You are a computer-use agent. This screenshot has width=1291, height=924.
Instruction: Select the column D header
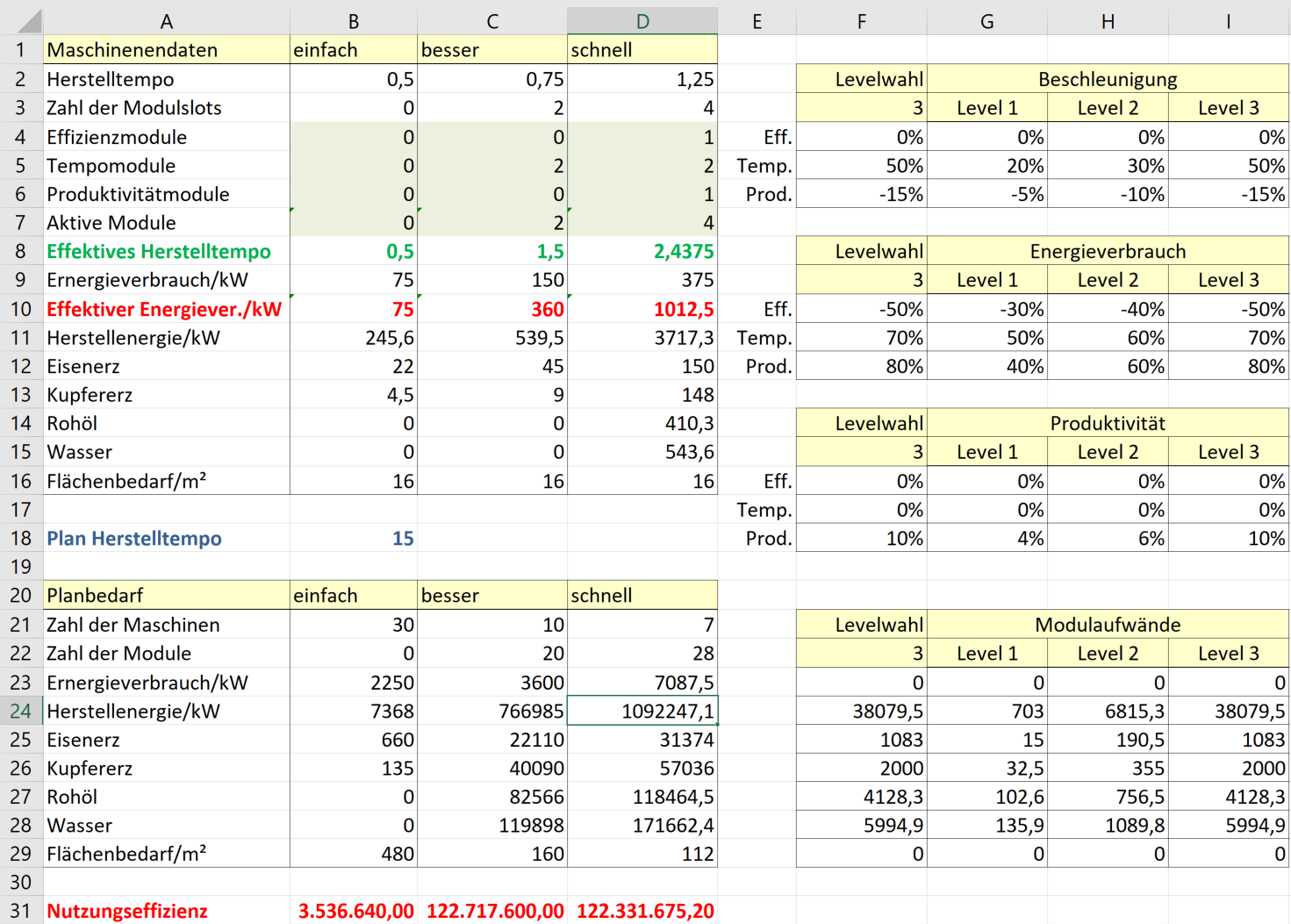(x=642, y=21)
